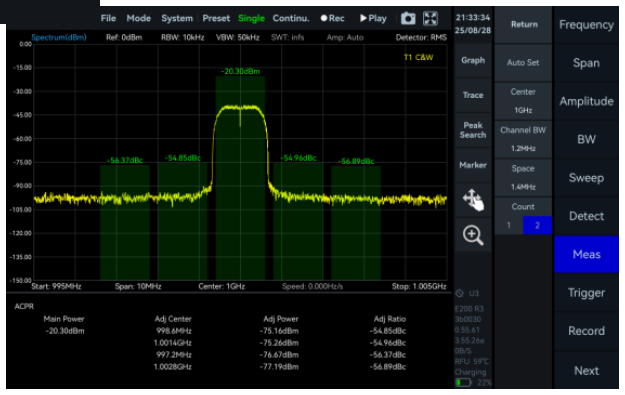Open the Mode menu

coord(139,18)
